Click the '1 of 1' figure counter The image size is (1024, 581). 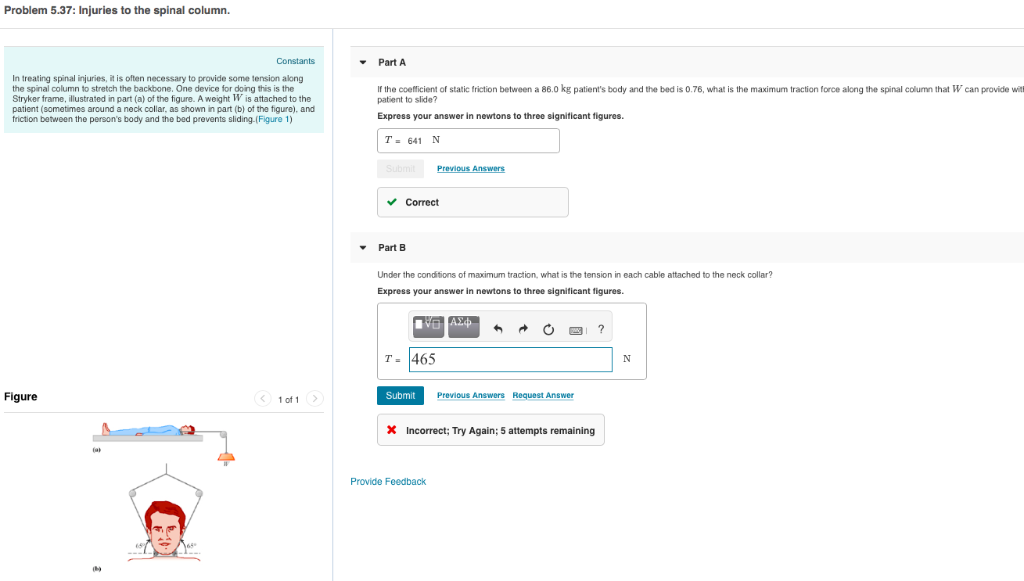point(289,400)
